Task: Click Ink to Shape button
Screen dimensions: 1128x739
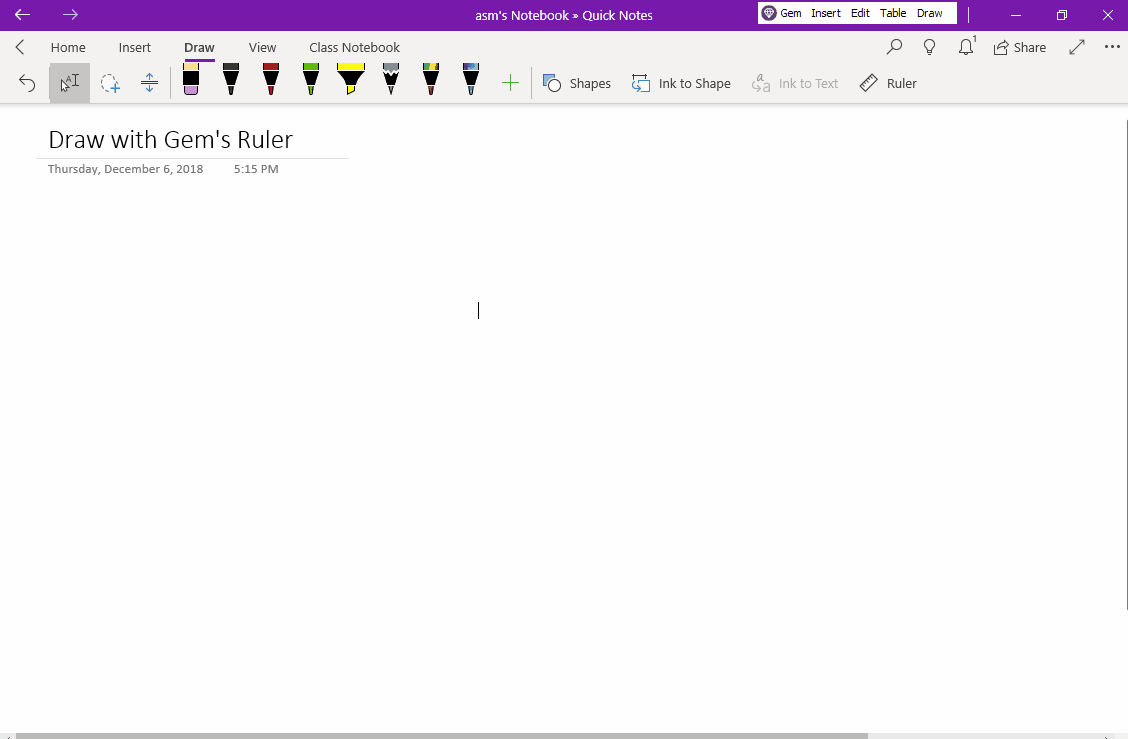Action: 681,83
